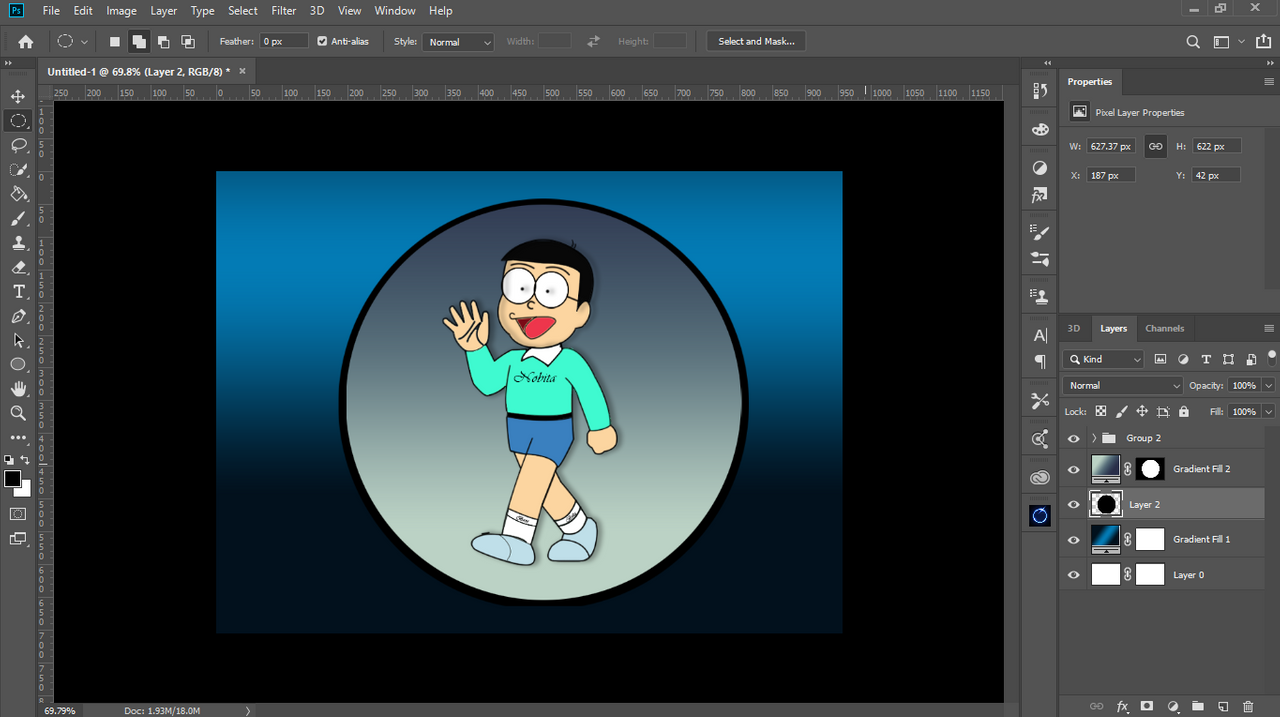Open the Adjustments panel icon

(1040, 167)
